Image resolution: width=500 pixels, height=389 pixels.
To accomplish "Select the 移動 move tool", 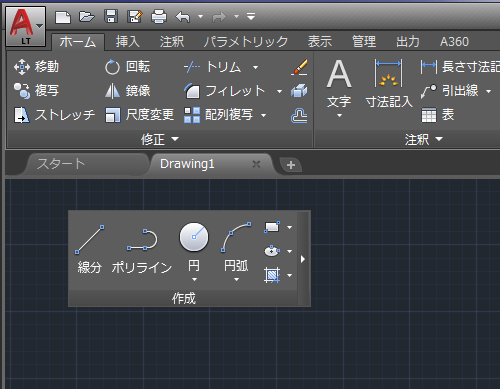I will click(x=36, y=67).
